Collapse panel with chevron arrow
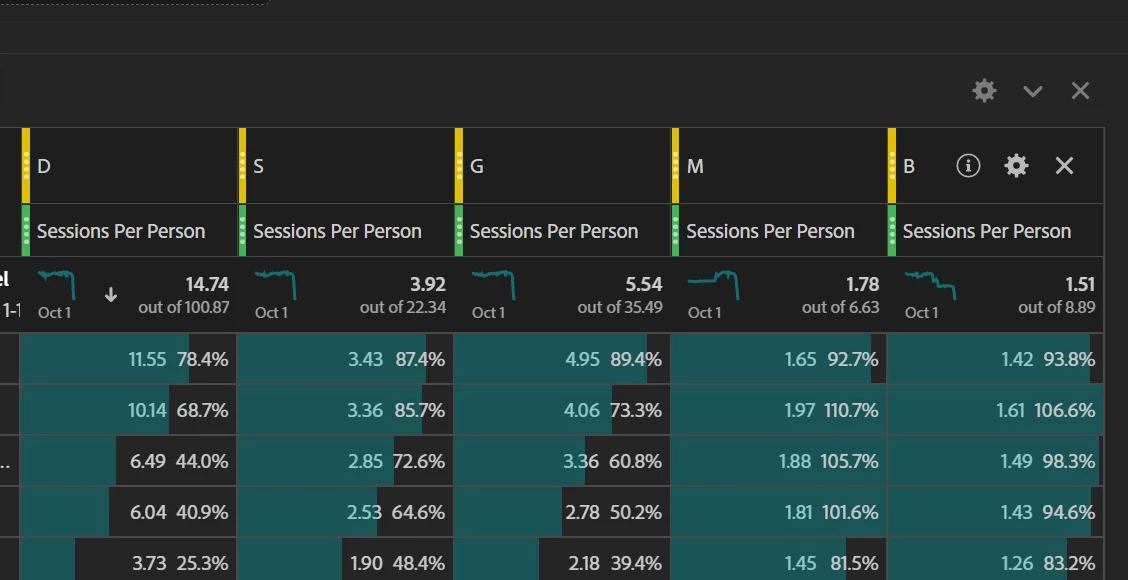The width and height of the screenshot is (1128, 580). pyautogui.click(x=1033, y=91)
